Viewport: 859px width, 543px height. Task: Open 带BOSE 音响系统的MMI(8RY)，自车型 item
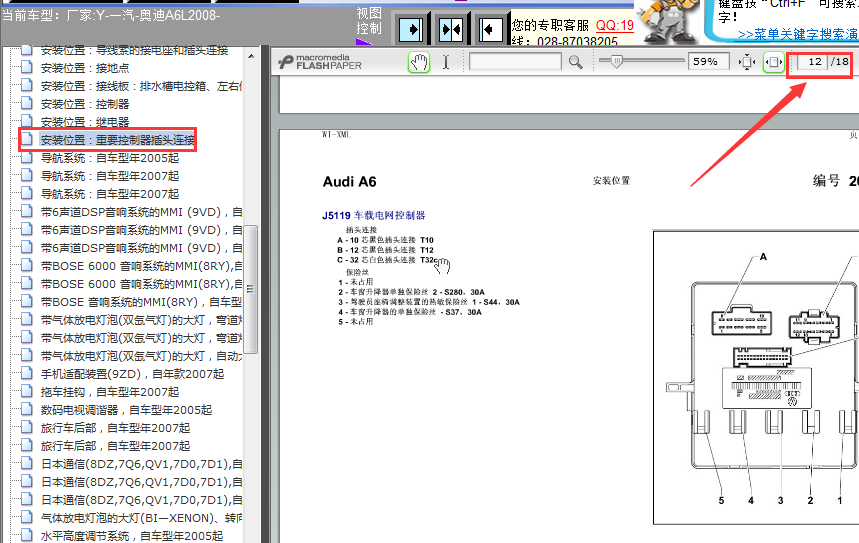141,302
